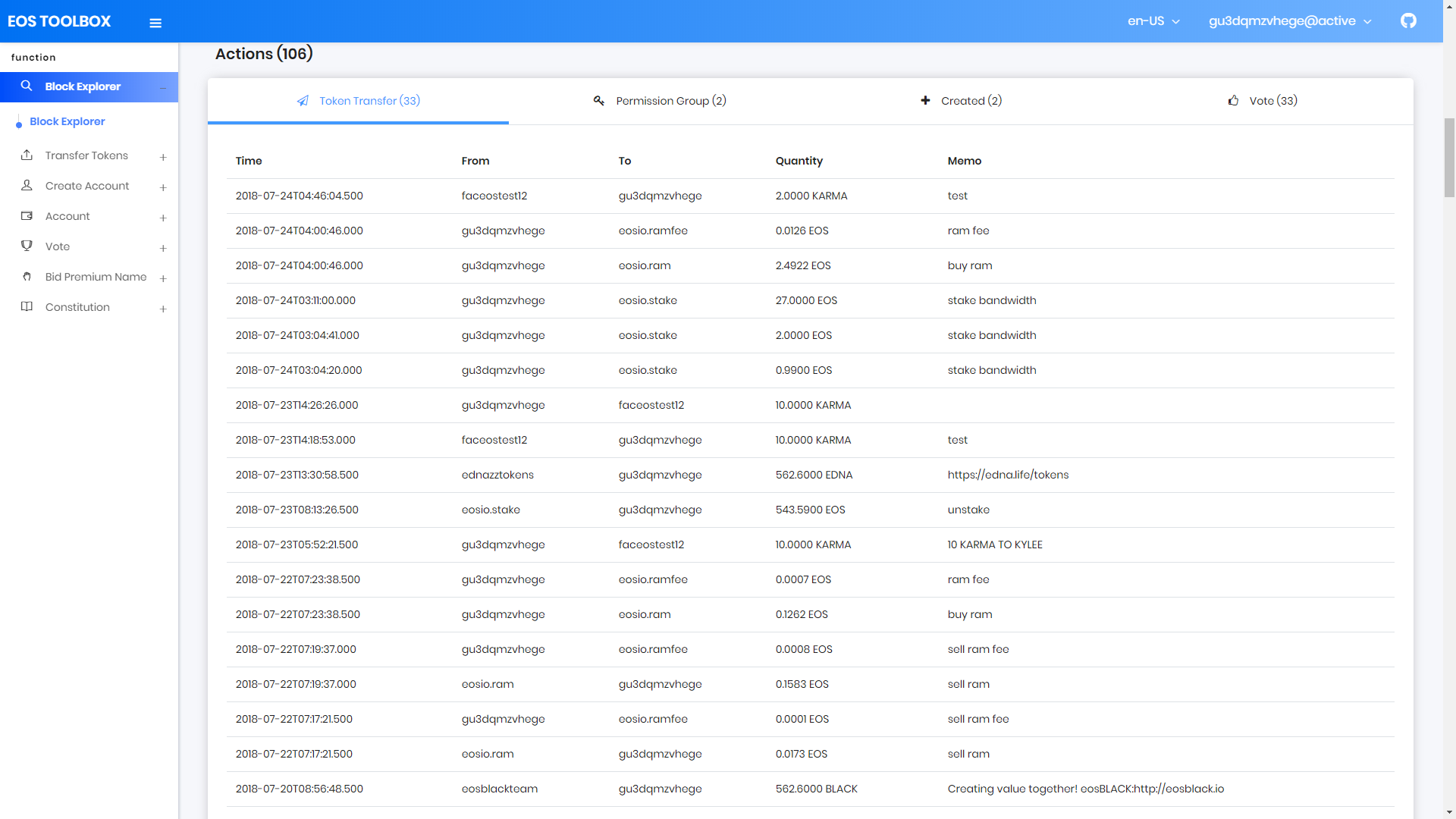Click the Block Explorer submenu link

67,121
